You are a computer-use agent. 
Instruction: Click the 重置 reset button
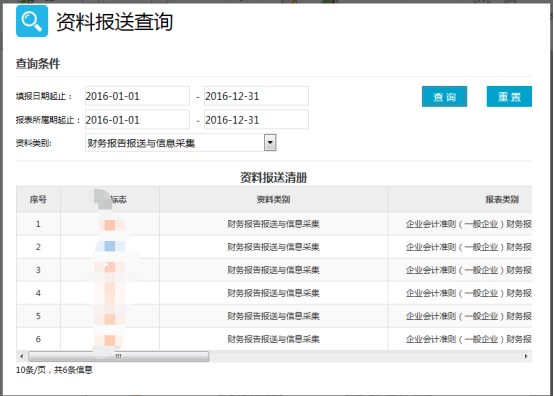click(x=509, y=96)
